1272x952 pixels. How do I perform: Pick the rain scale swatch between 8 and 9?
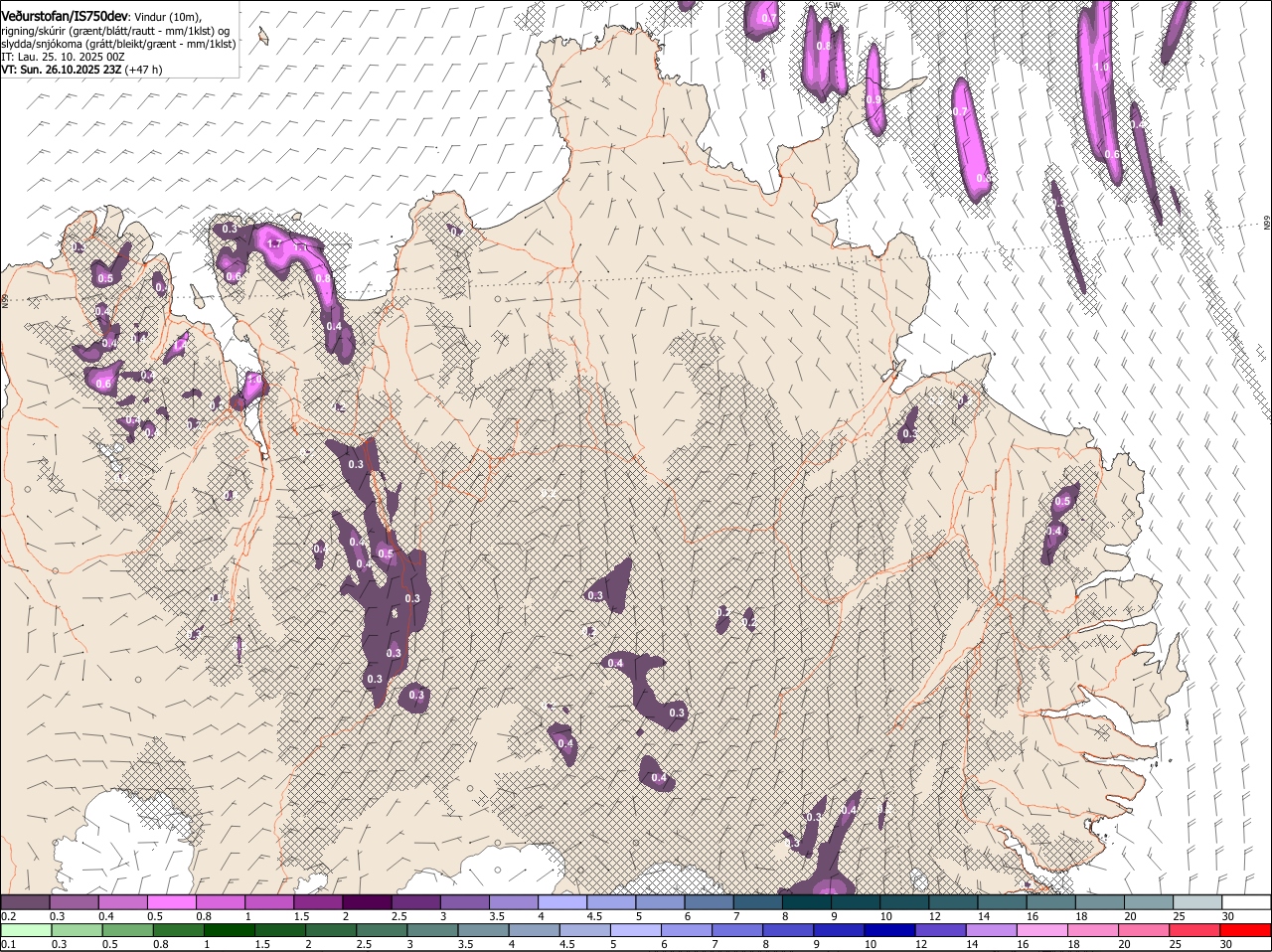pyautogui.click(x=788, y=930)
